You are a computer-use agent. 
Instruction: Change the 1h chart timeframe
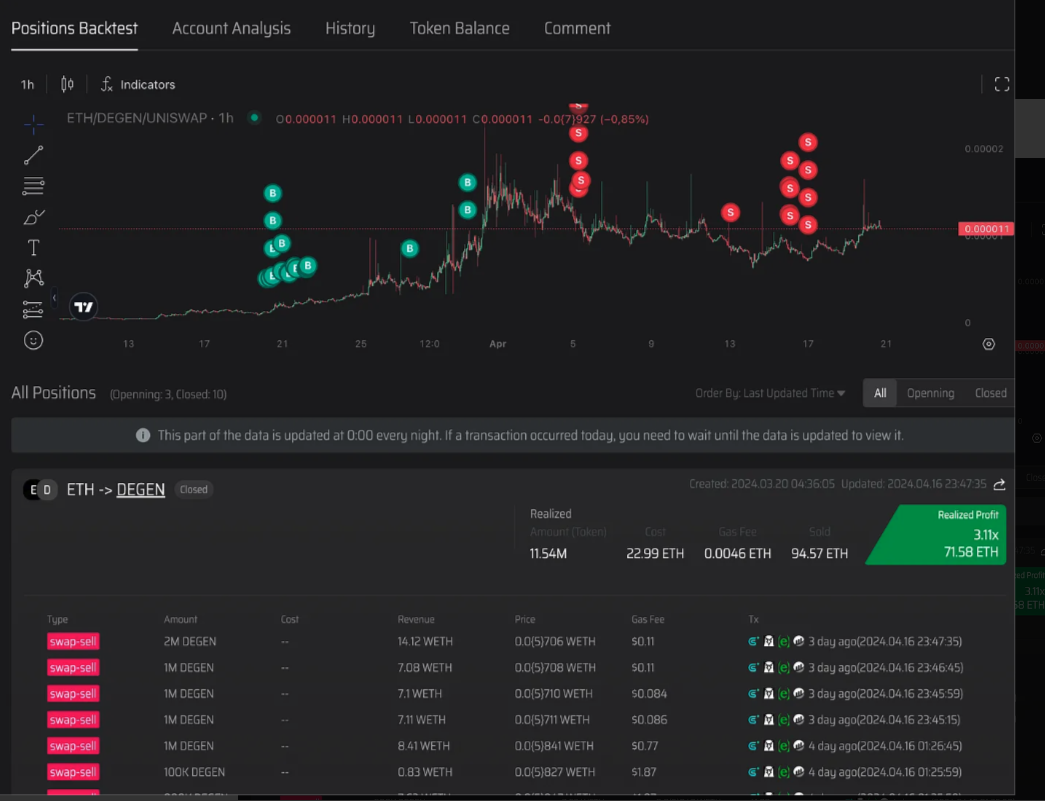[27, 85]
